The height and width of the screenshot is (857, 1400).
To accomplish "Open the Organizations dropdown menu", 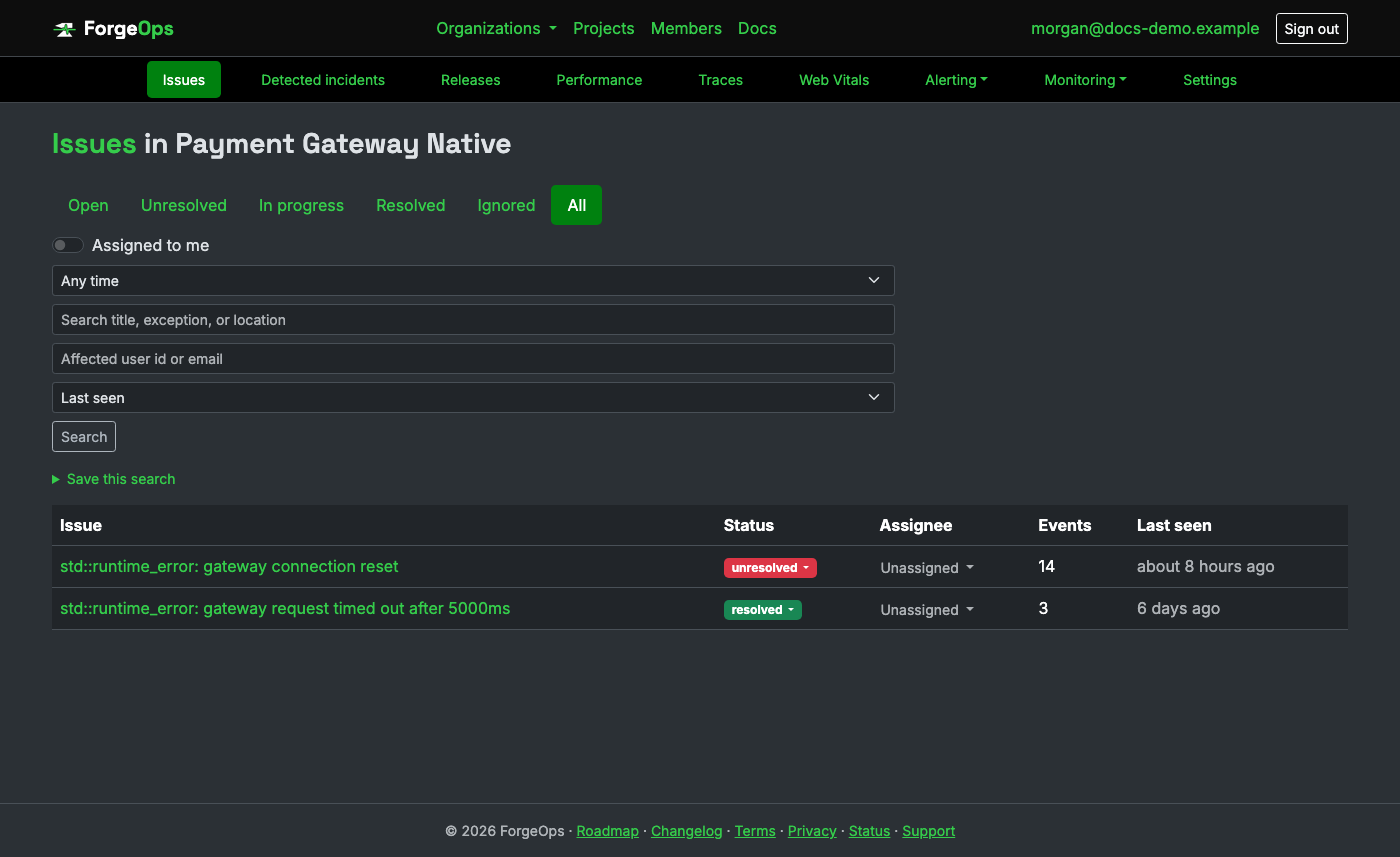I will [x=496, y=28].
